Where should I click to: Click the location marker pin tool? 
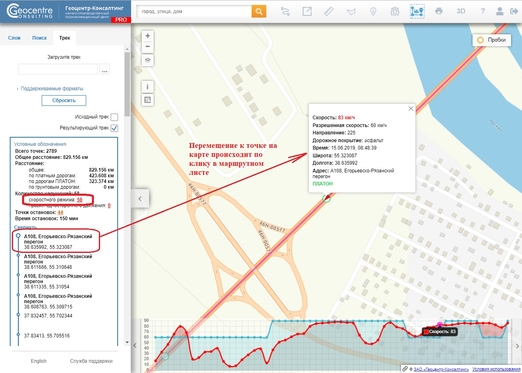point(373,11)
